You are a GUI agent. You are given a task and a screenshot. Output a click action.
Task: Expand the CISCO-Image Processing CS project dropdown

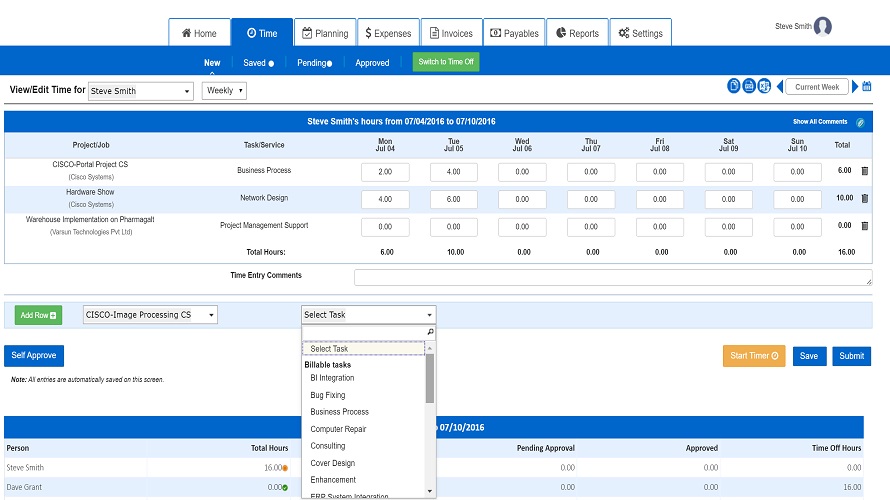coord(150,315)
